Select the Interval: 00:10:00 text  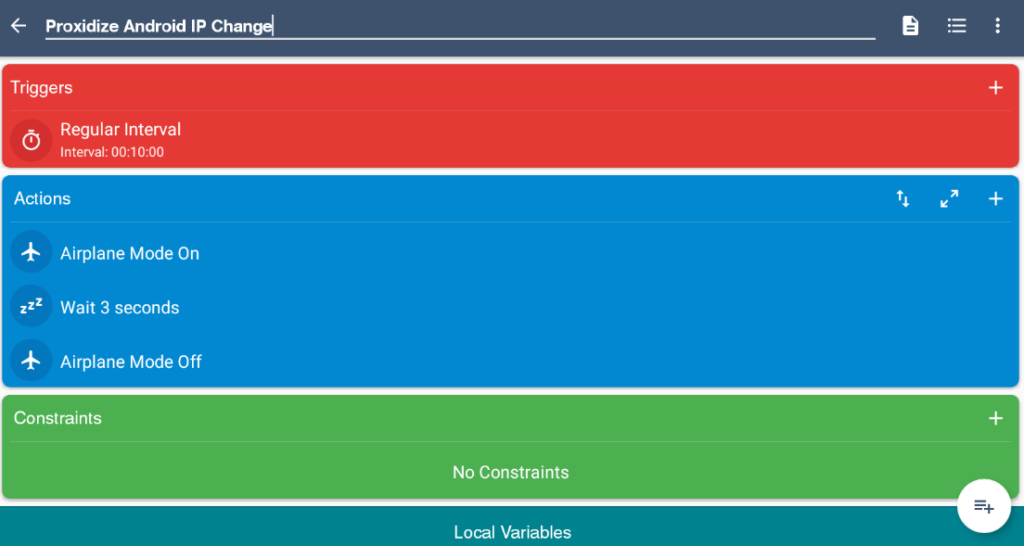112,153
